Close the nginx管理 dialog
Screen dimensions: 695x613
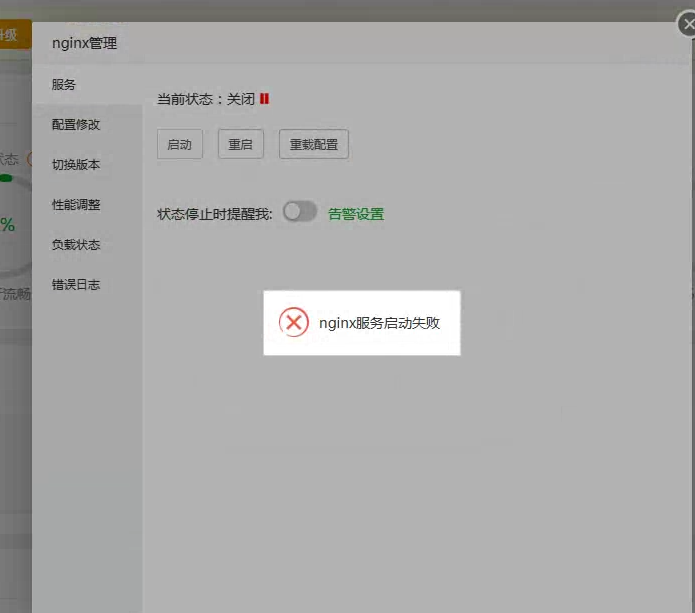tap(687, 24)
